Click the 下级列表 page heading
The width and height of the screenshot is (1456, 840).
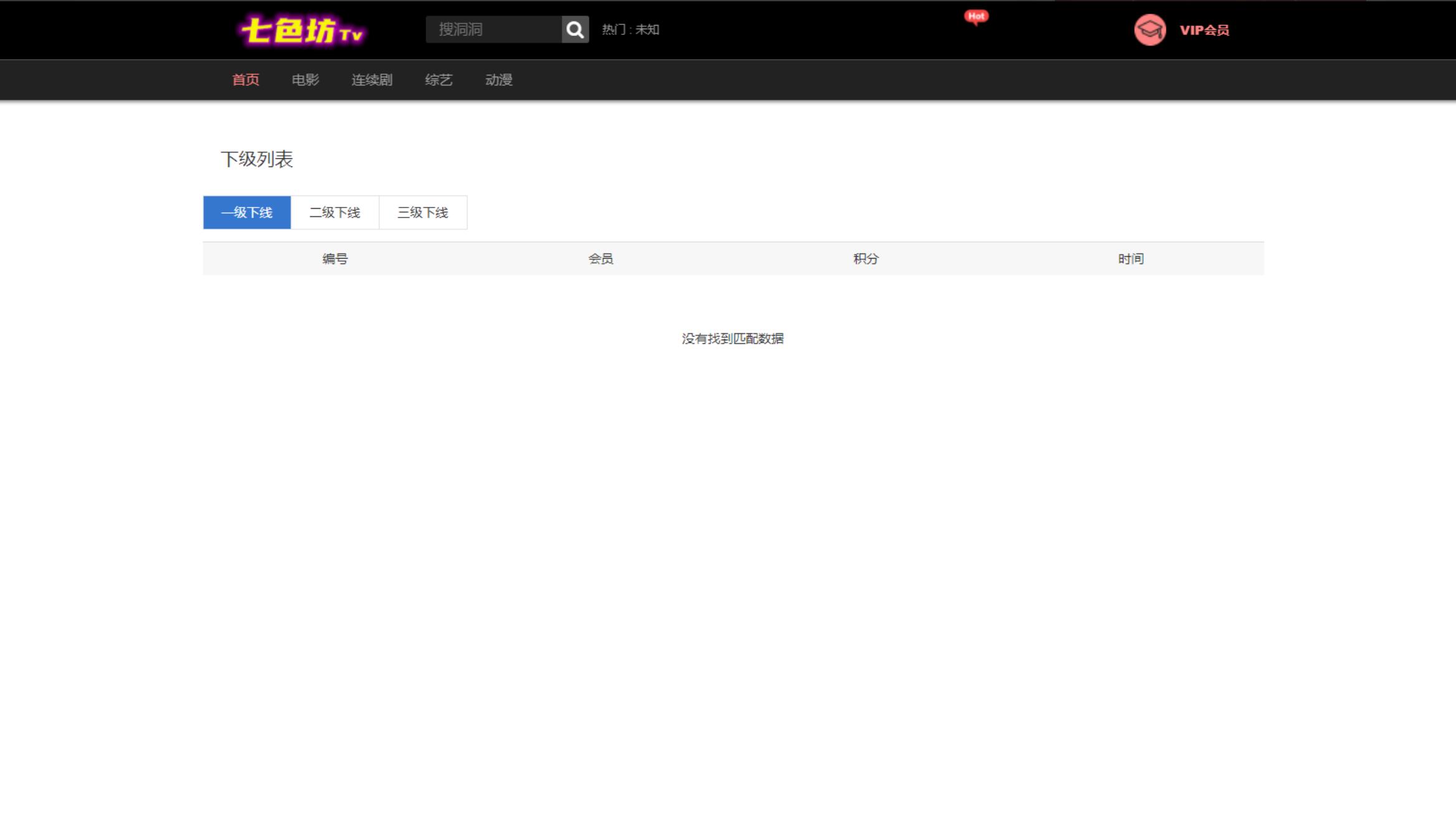257,159
